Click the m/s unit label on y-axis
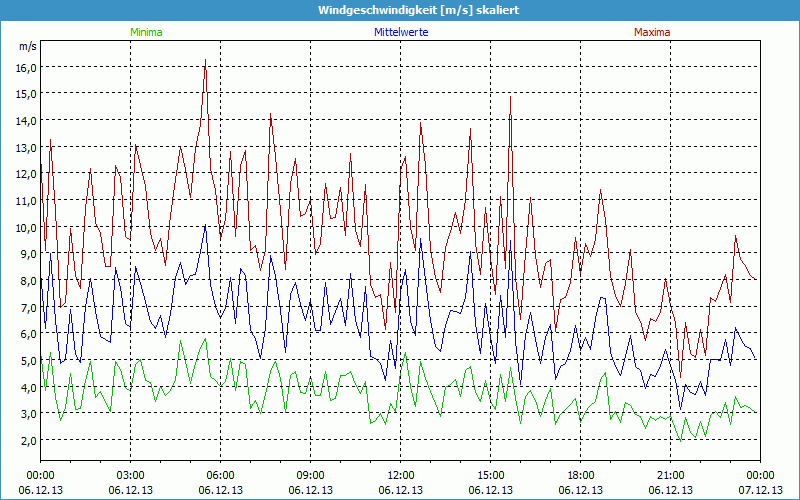The image size is (800, 500). tap(28, 46)
